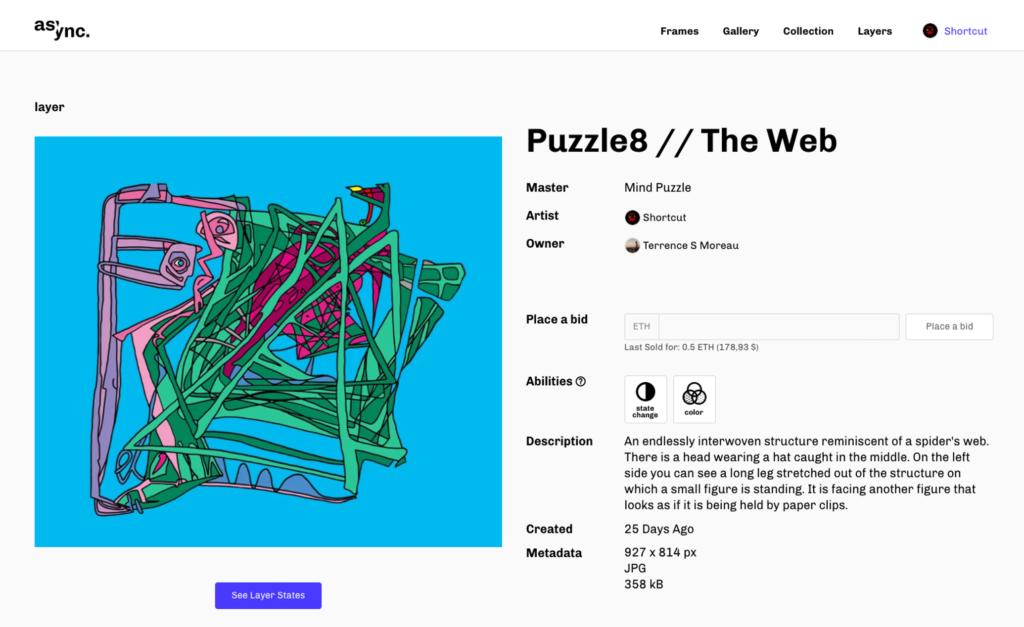Open artist Shortcut's profile name link
Viewport: 1024px width, 627px height.
pyautogui.click(x=664, y=217)
